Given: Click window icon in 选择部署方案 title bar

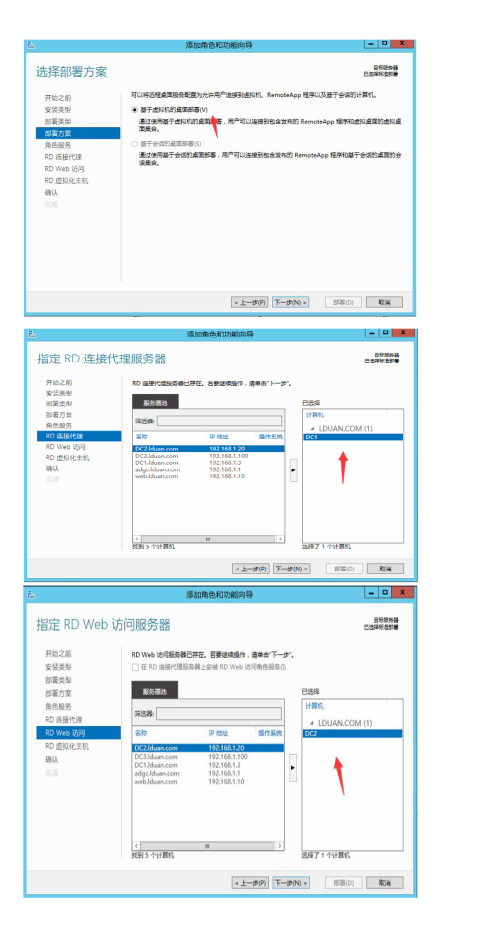Looking at the screenshot, I should pos(31,45).
